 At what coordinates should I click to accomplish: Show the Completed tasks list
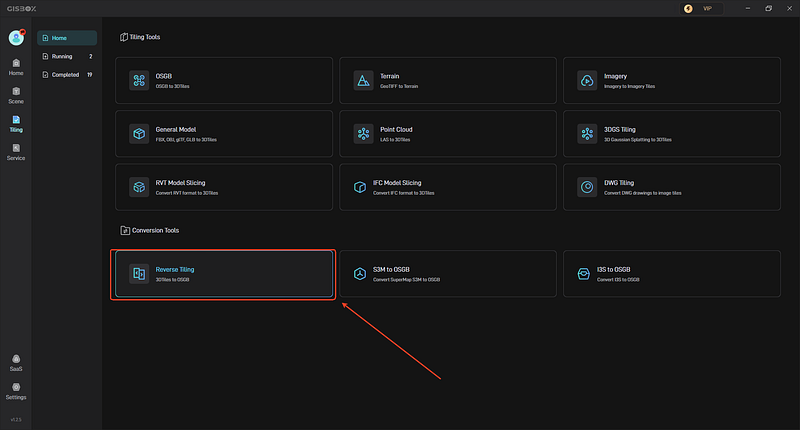click(67, 74)
